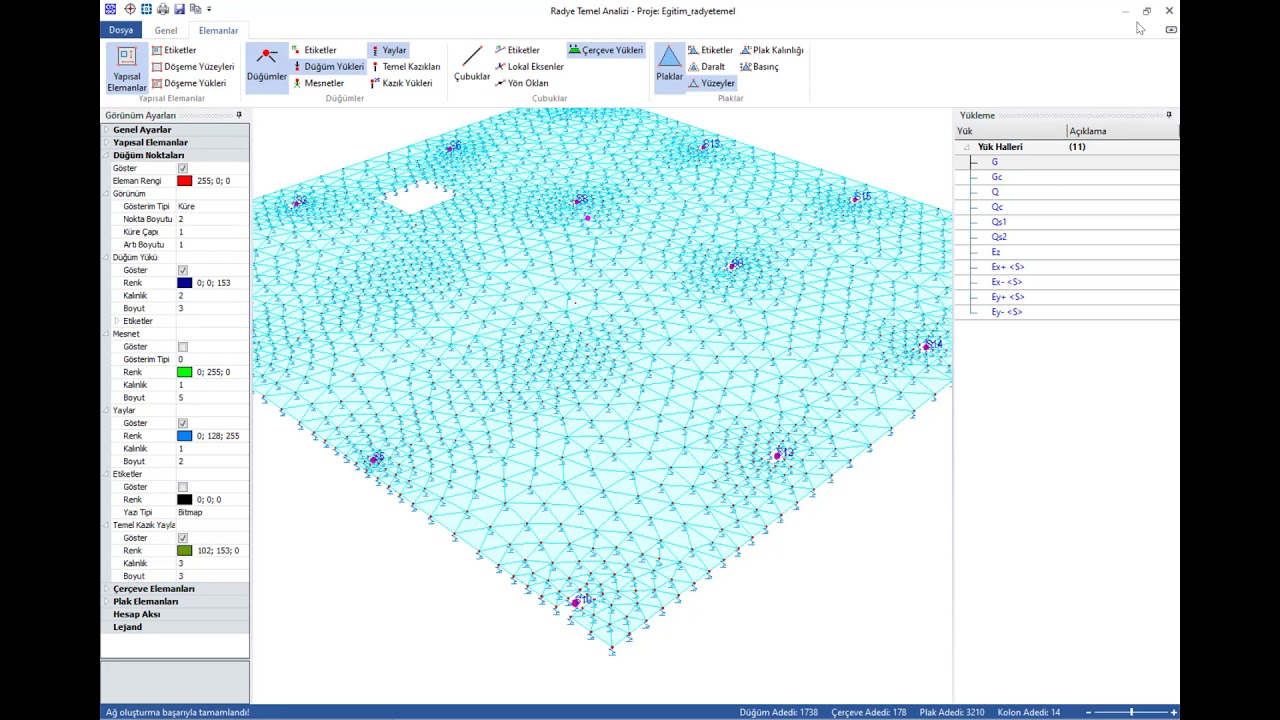
Task: Toggle Göster checkbox under Temel Kazık Yayları
Action: [182, 538]
